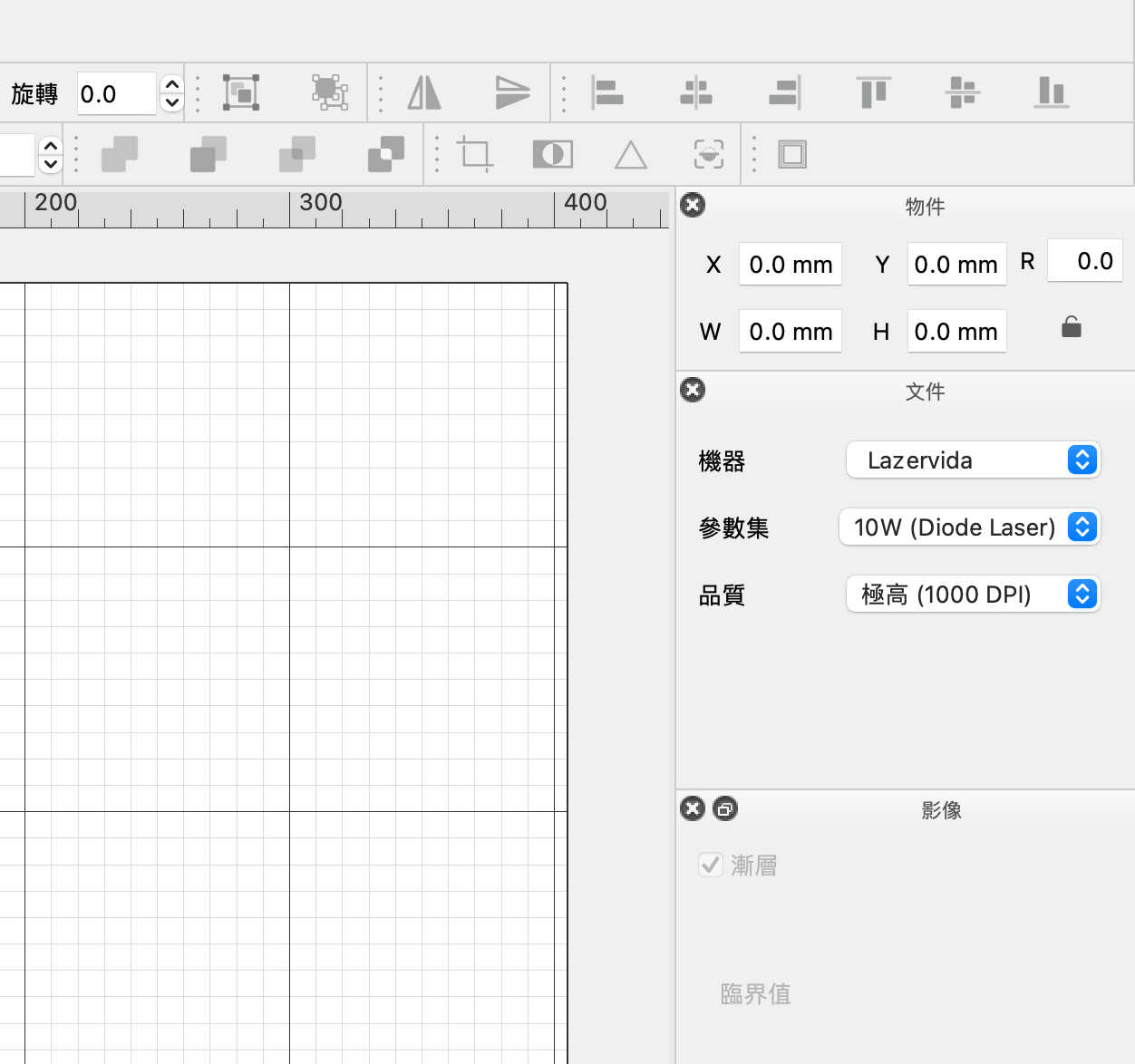
Task: Open the 參數集 10W Diode Laser dropdown
Action: [x=969, y=527]
